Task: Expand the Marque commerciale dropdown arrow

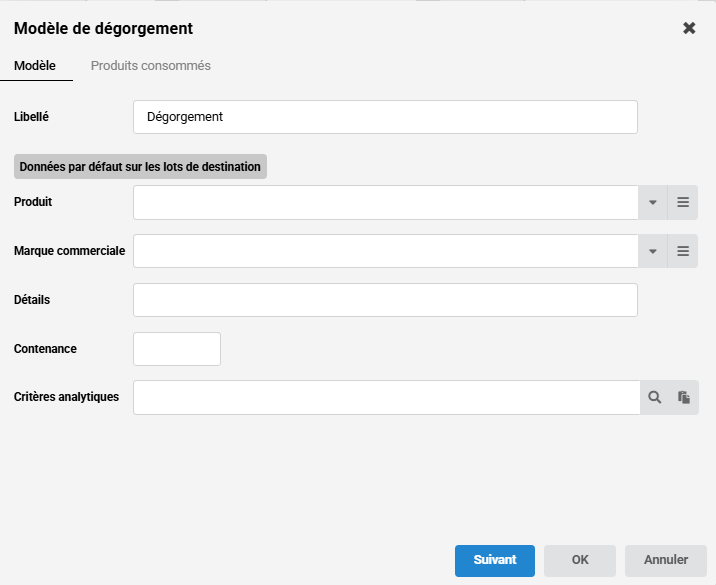Action: point(653,251)
